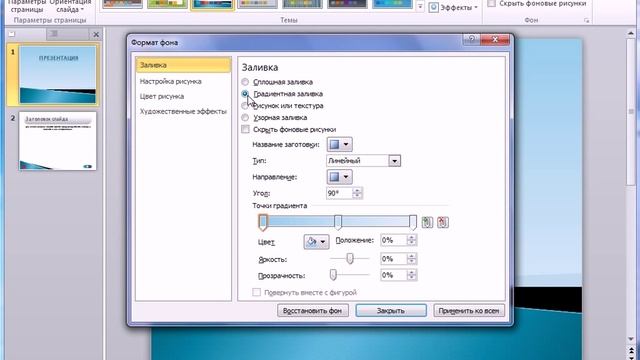Image resolution: width=640 pixels, height=360 pixels.
Task: Select the fifth theme thumbnail in the ribbon
Action: point(302,4)
